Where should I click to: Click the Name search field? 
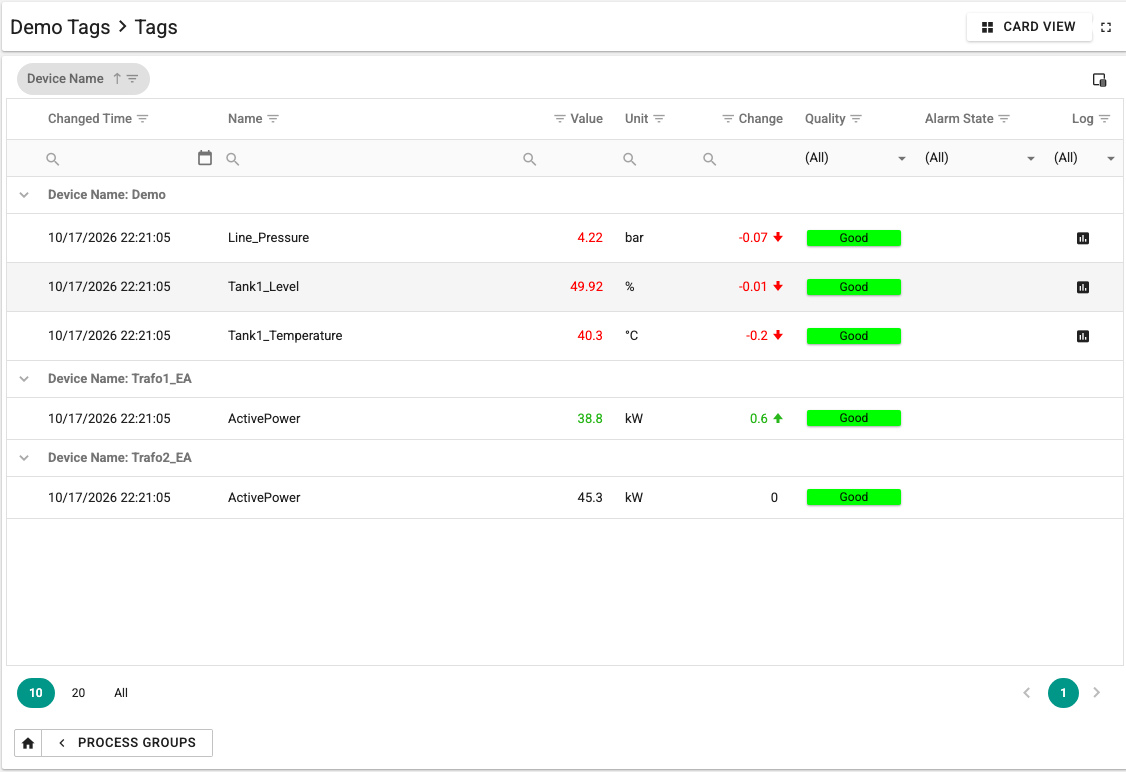tap(366, 159)
